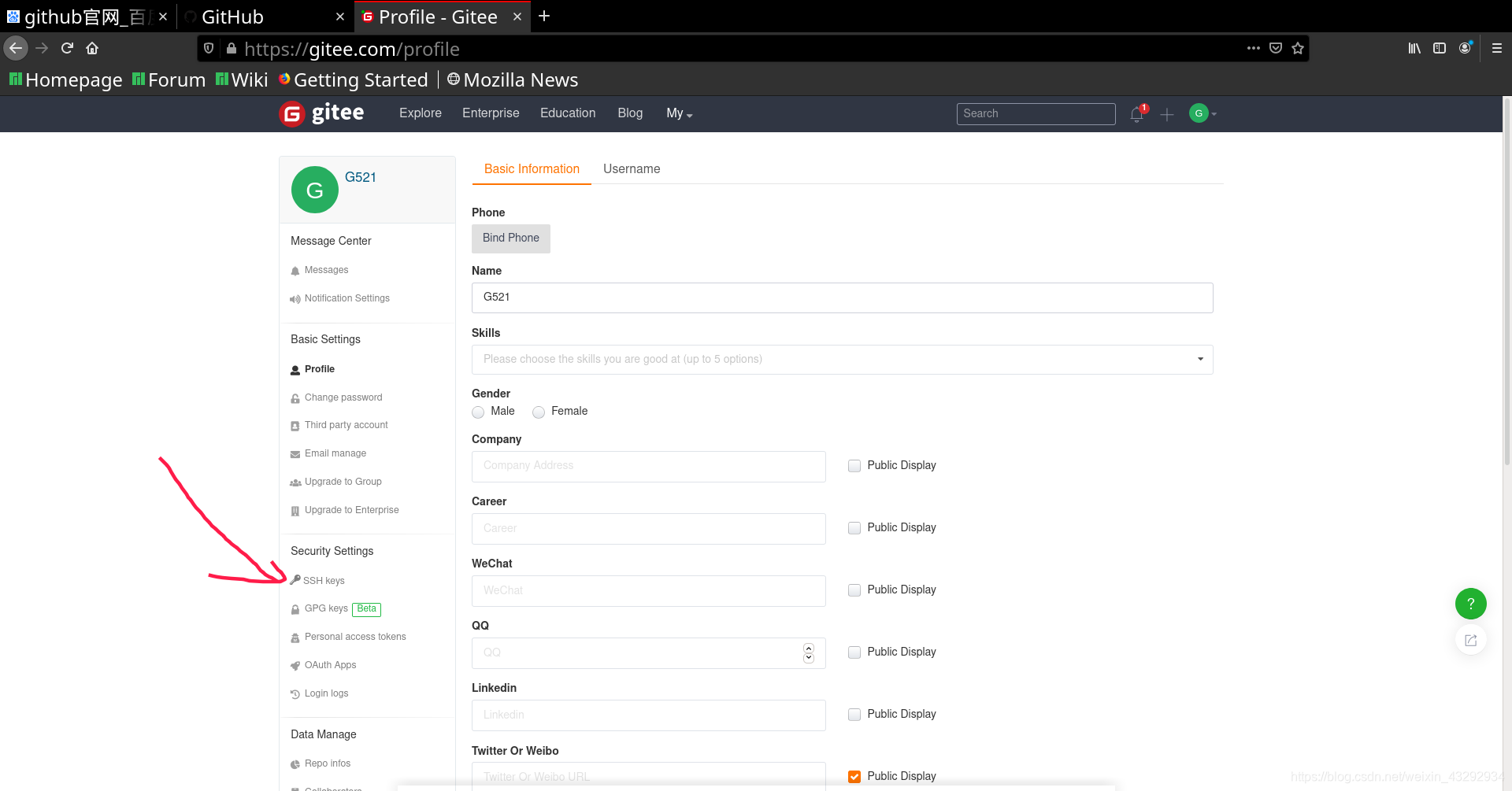This screenshot has width=1512, height=791.
Task: Open Upgrade to Enterprise link
Action: 344,510
